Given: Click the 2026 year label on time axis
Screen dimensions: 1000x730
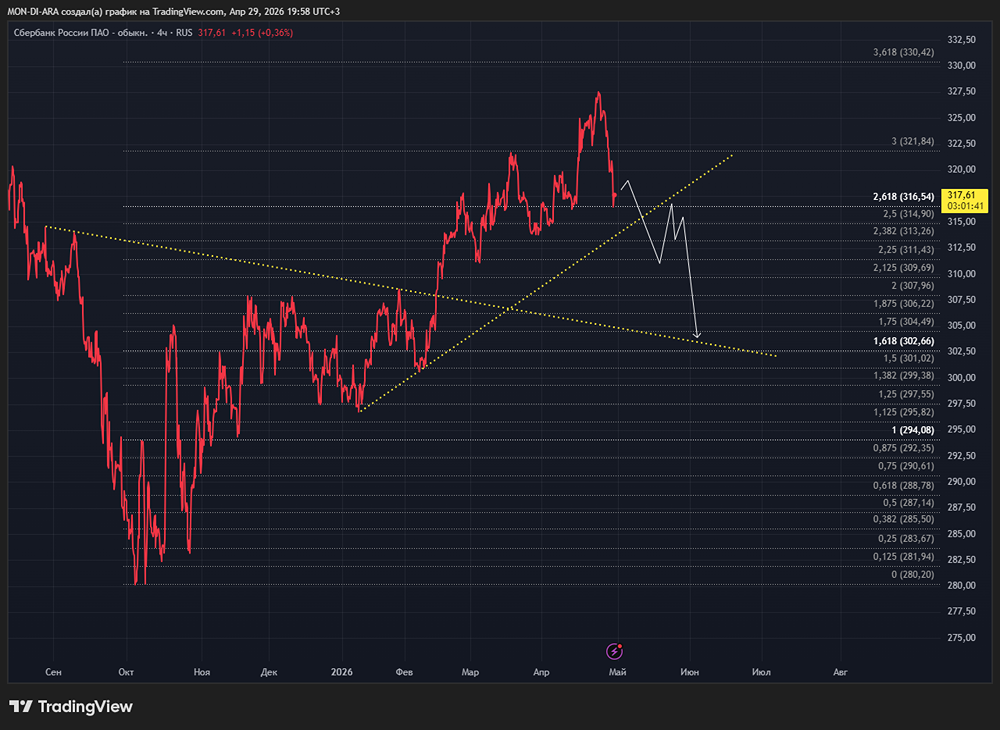Looking at the screenshot, I should pos(341,672).
